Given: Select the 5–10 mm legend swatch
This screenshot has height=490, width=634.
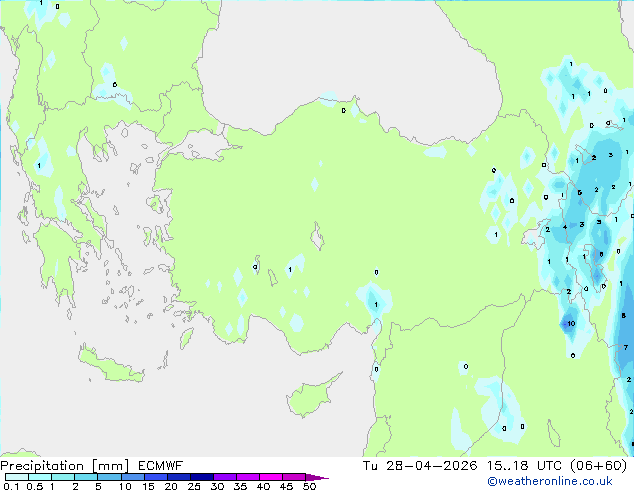Looking at the screenshot, I should click(x=109, y=477).
